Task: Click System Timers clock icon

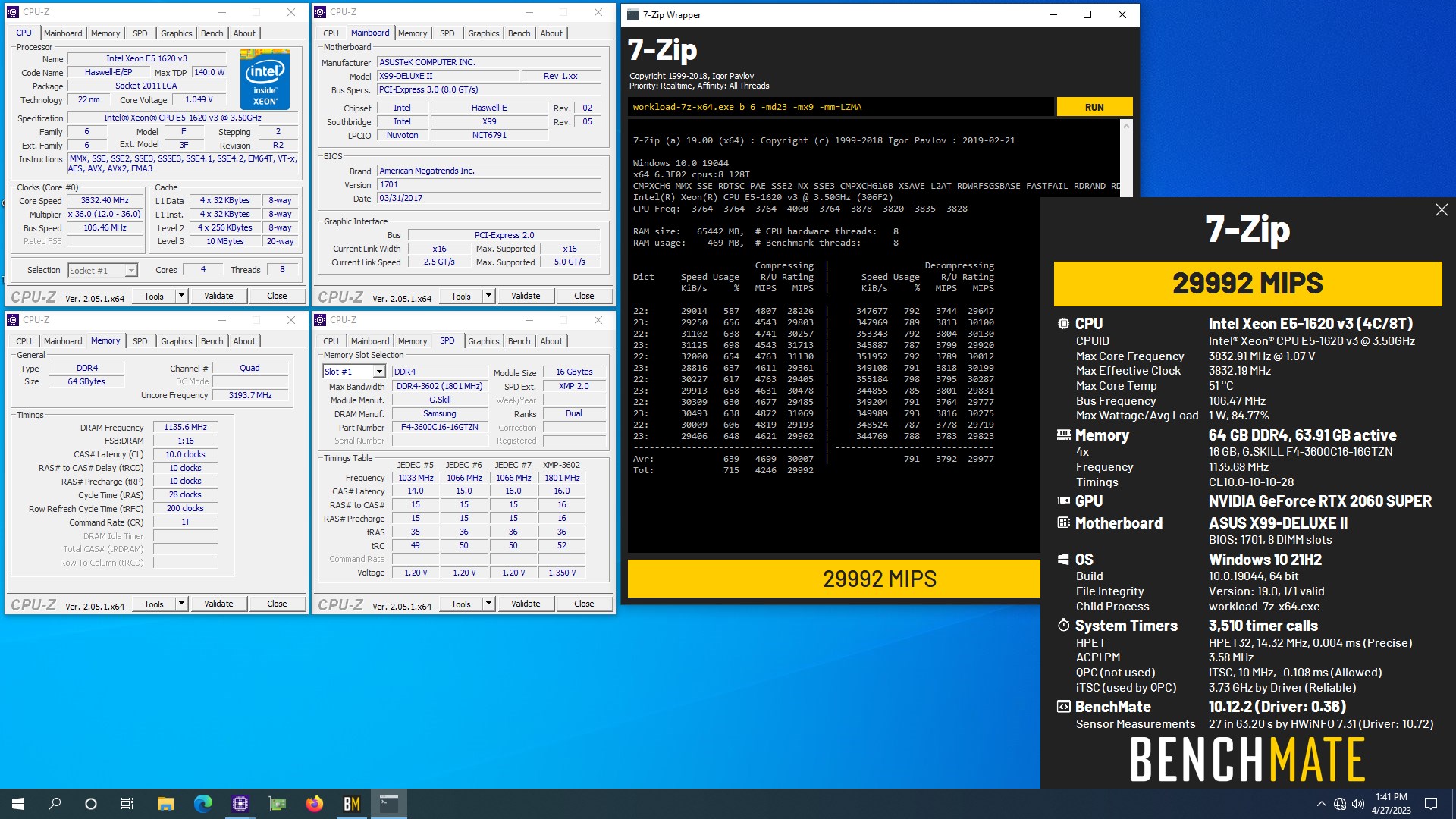Action: click(1063, 626)
